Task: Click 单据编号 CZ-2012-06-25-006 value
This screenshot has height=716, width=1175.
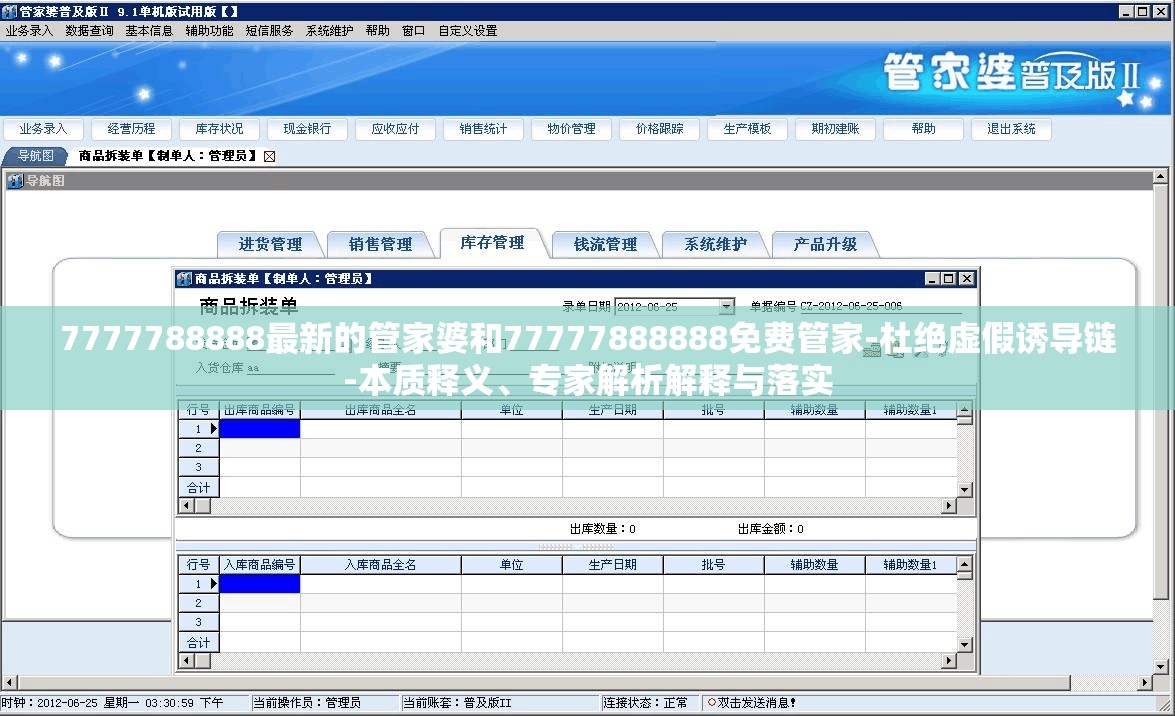Action: 851,306
